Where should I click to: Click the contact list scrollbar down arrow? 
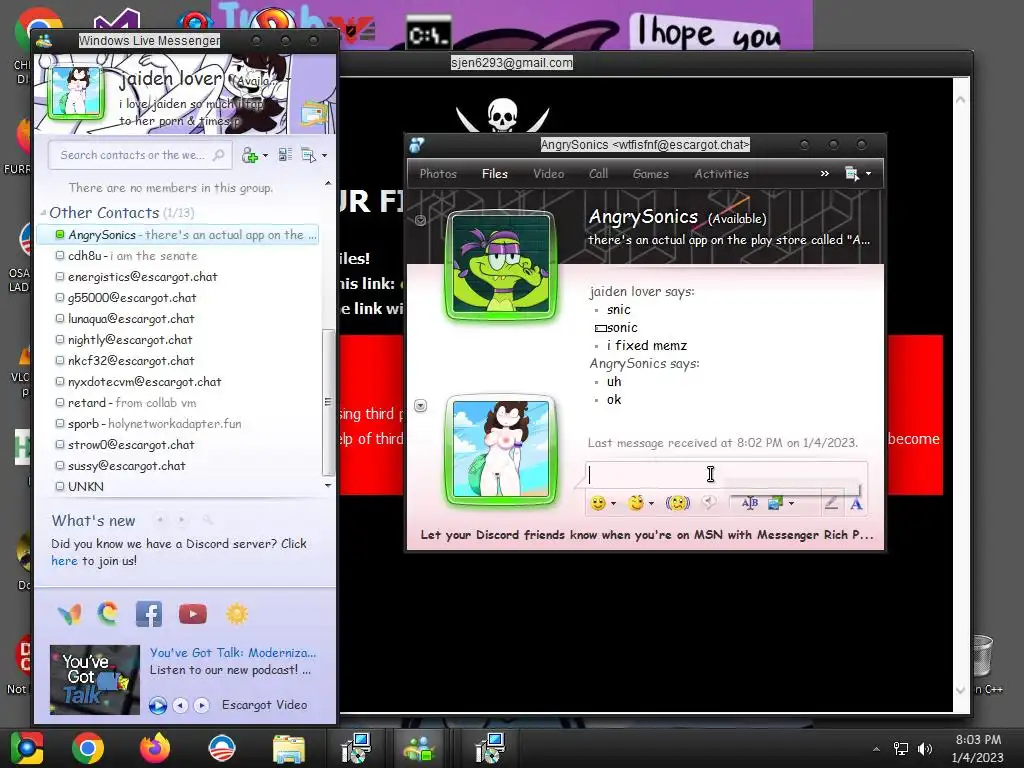click(328, 485)
